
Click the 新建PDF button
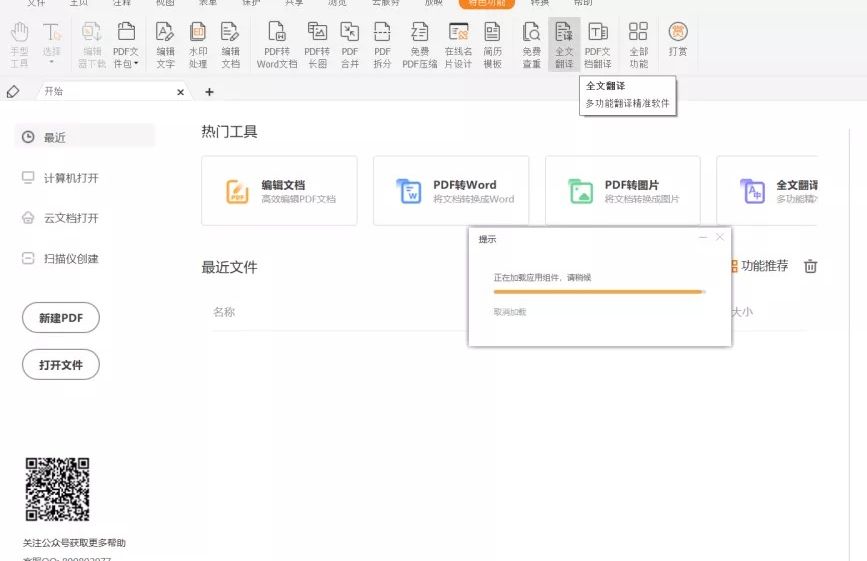pyautogui.click(x=61, y=318)
